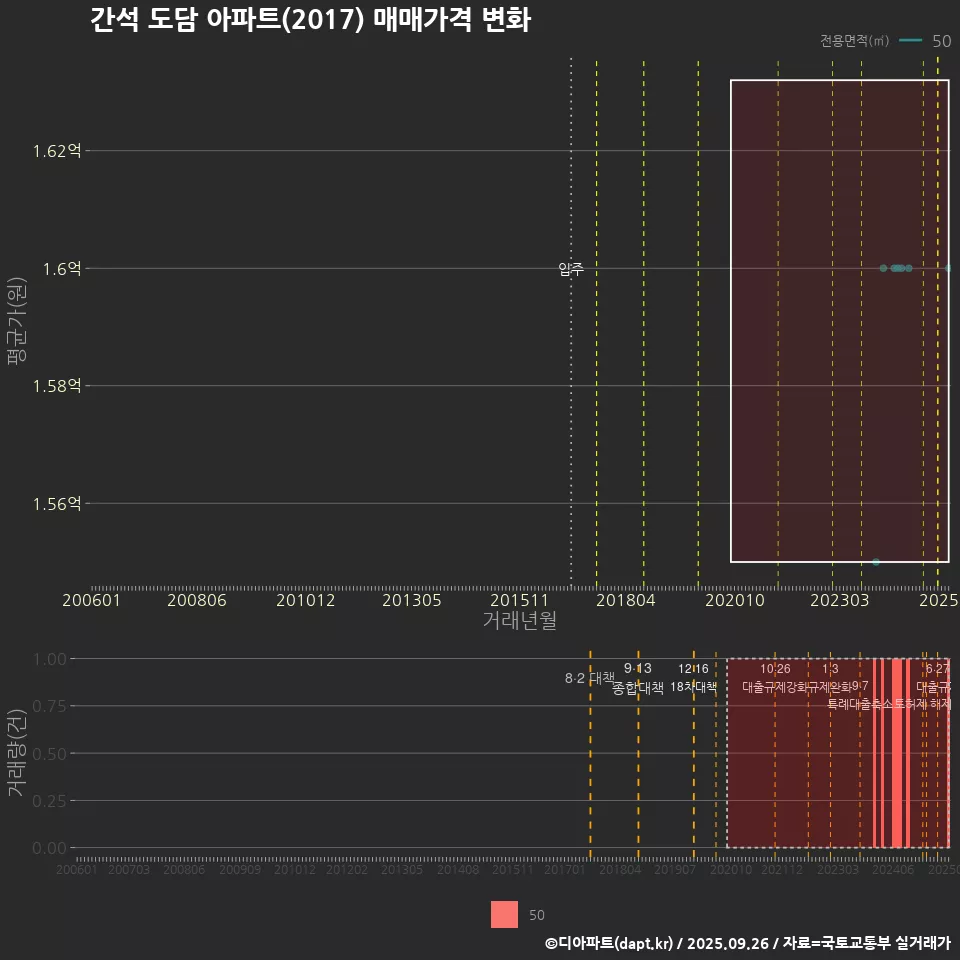Click the 입주 marker on the dotted line
This screenshot has height=960, width=960.
click(x=570, y=268)
